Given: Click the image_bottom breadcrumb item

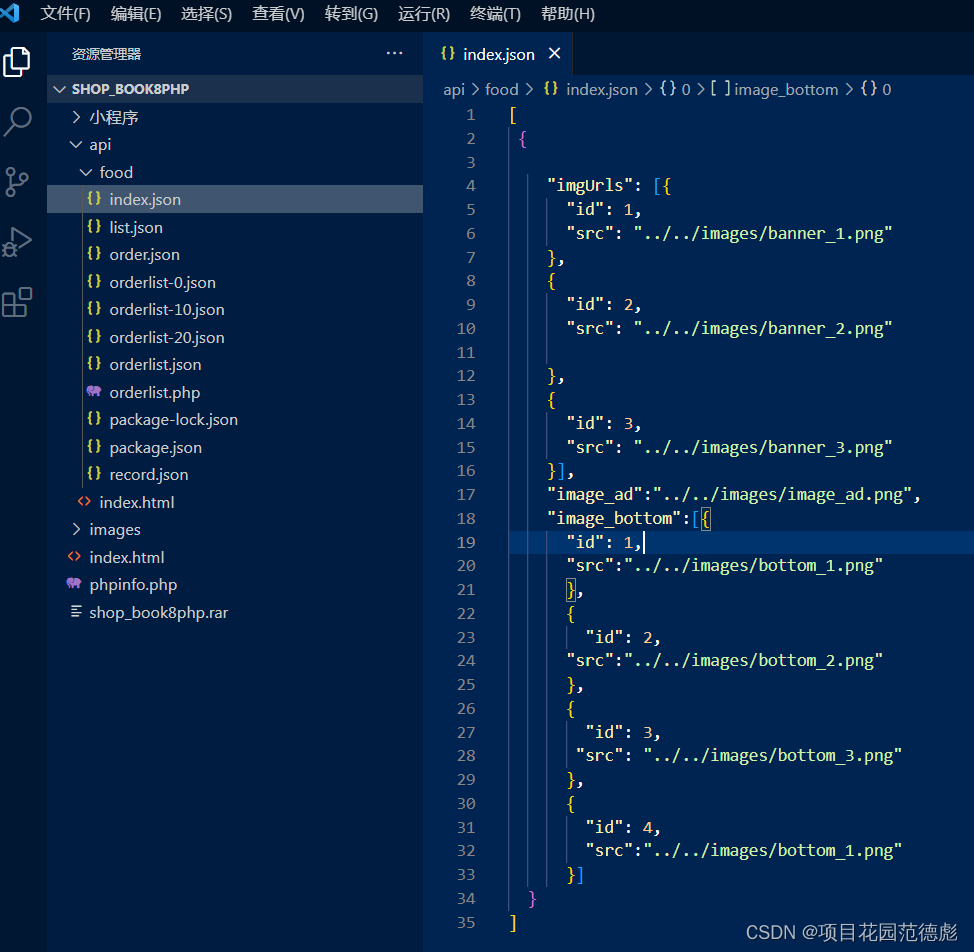Looking at the screenshot, I should click(786, 89).
